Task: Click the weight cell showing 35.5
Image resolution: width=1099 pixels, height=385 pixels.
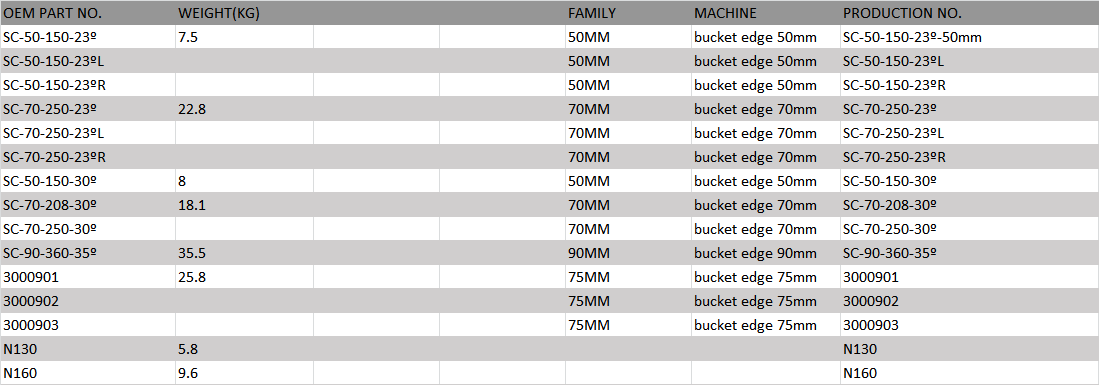Action: pyautogui.click(x=245, y=252)
